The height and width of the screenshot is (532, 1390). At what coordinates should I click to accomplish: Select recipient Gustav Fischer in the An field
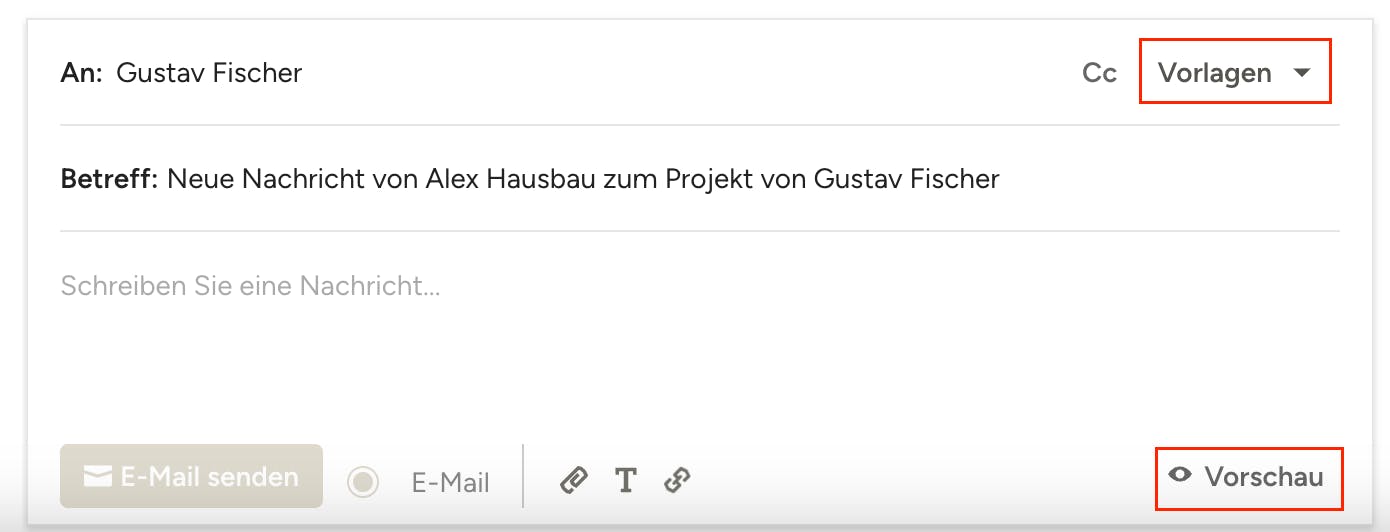209,73
